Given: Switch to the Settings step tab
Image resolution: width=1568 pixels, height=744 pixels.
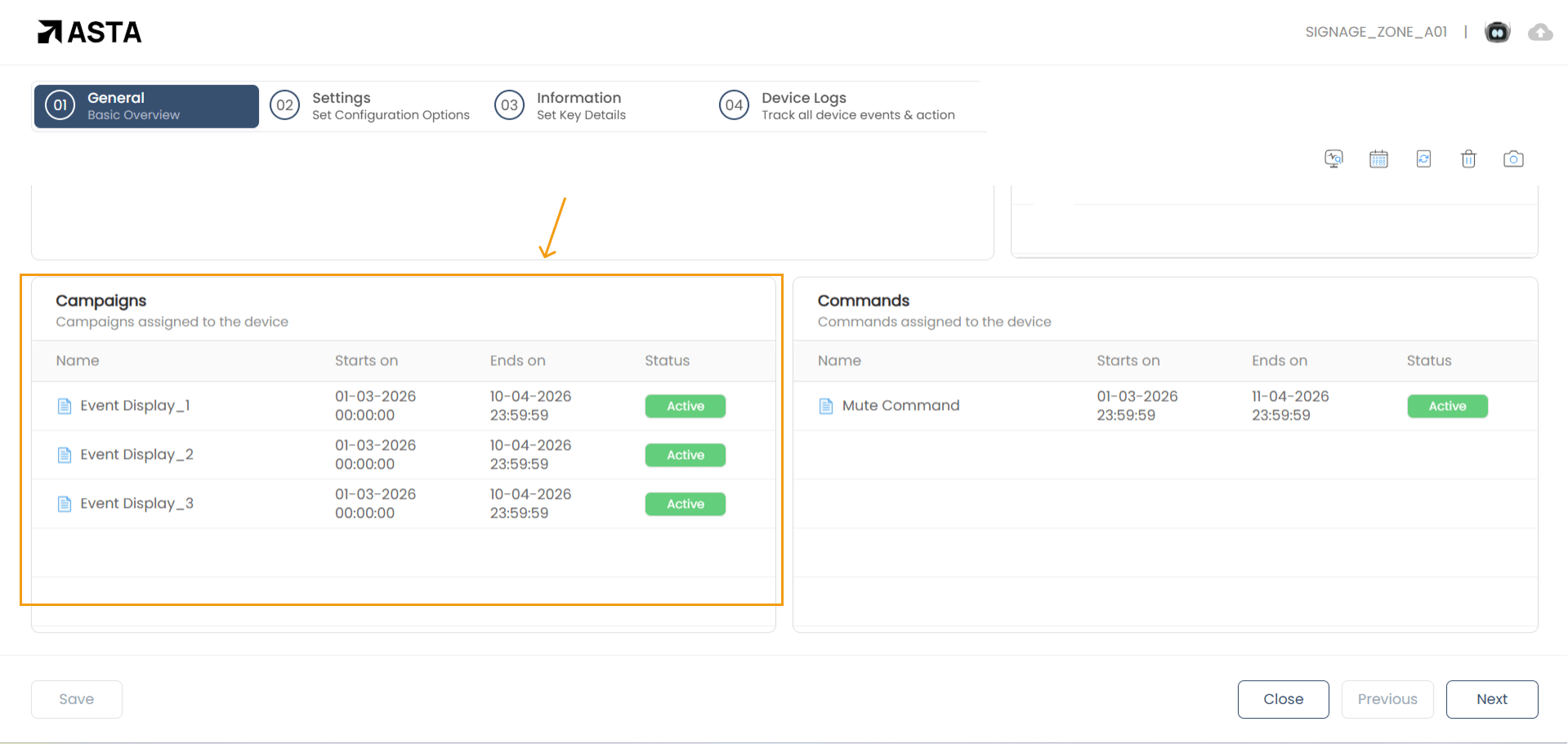Looking at the screenshot, I should click(x=371, y=106).
